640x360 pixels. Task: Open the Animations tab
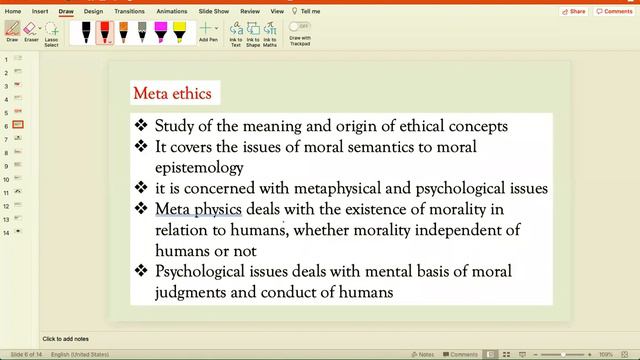pyautogui.click(x=172, y=11)
